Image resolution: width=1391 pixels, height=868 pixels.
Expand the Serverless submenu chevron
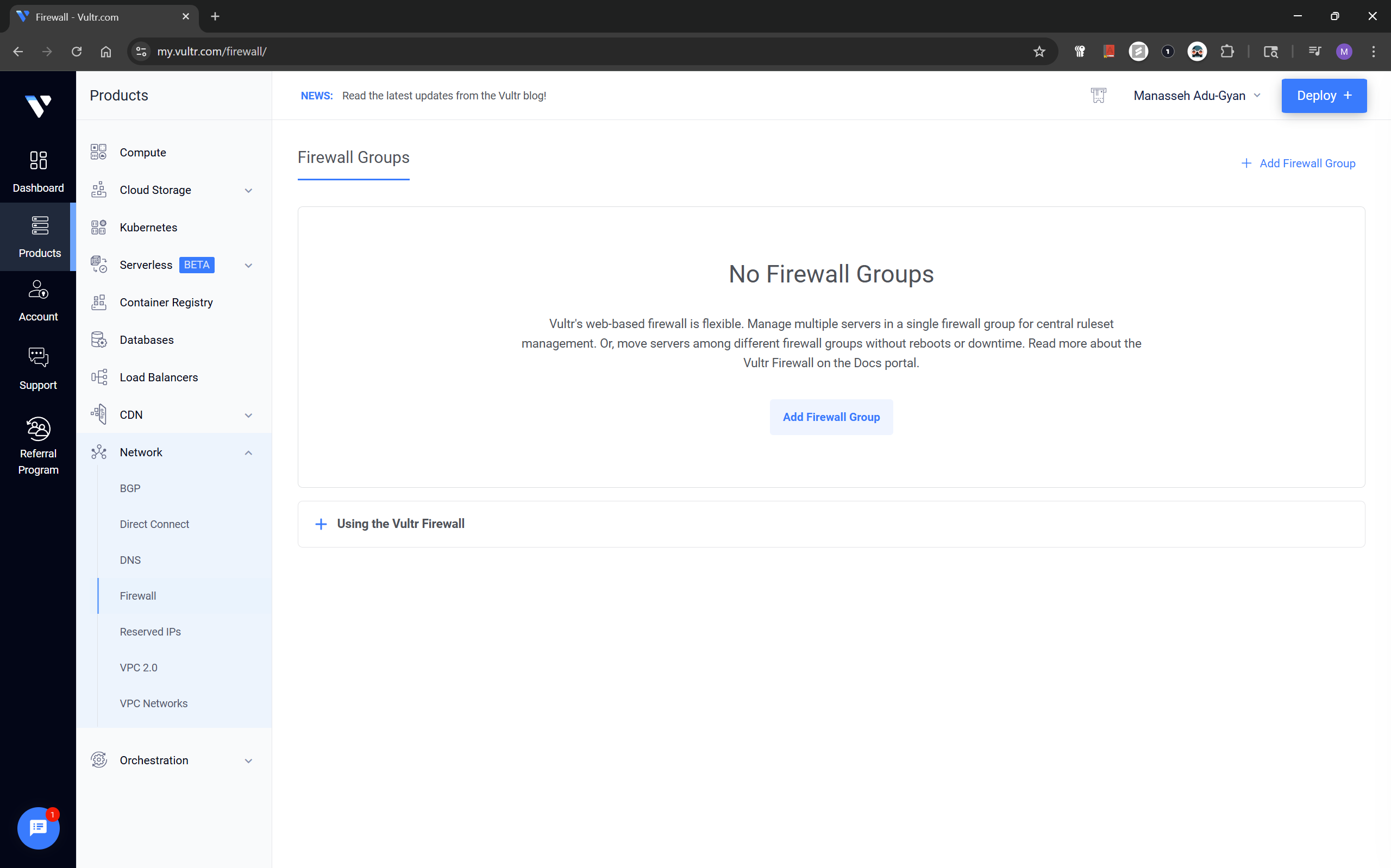click(x=248, y=265)
